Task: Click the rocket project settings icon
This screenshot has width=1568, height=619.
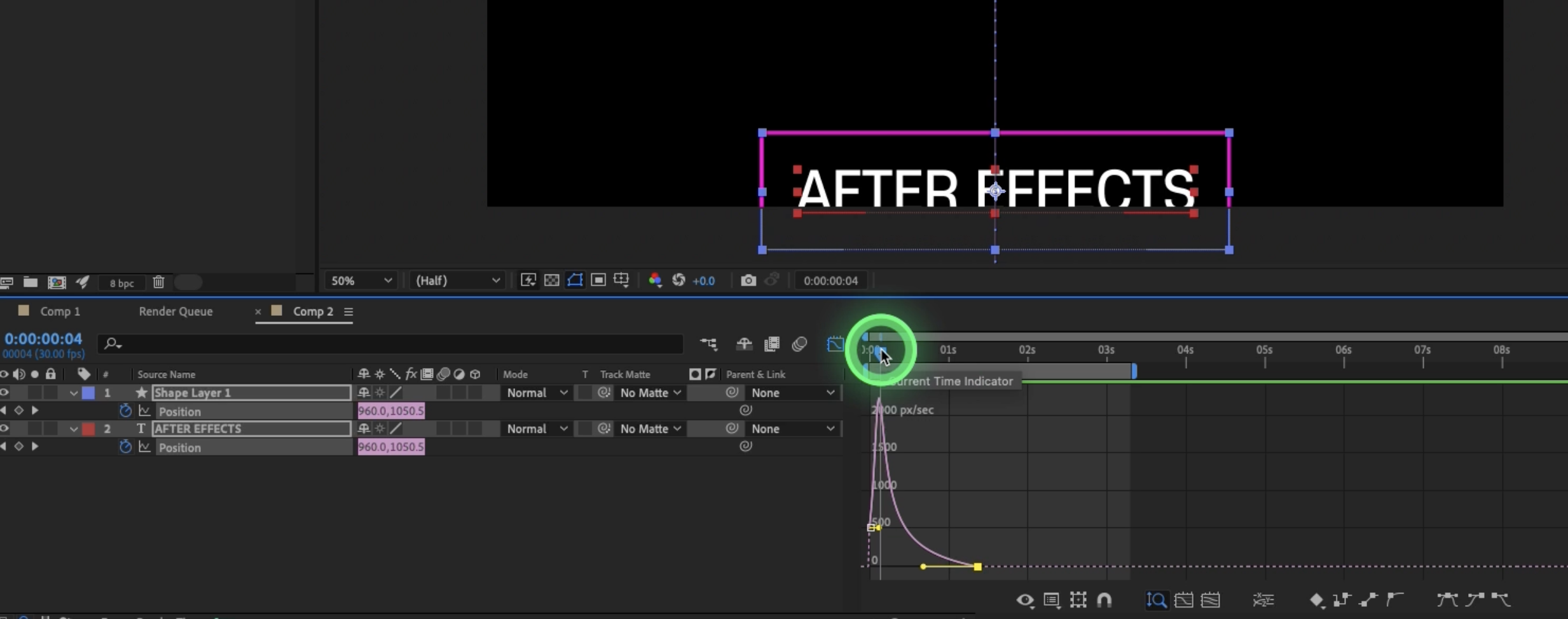Action: click(x=83, y=282)
